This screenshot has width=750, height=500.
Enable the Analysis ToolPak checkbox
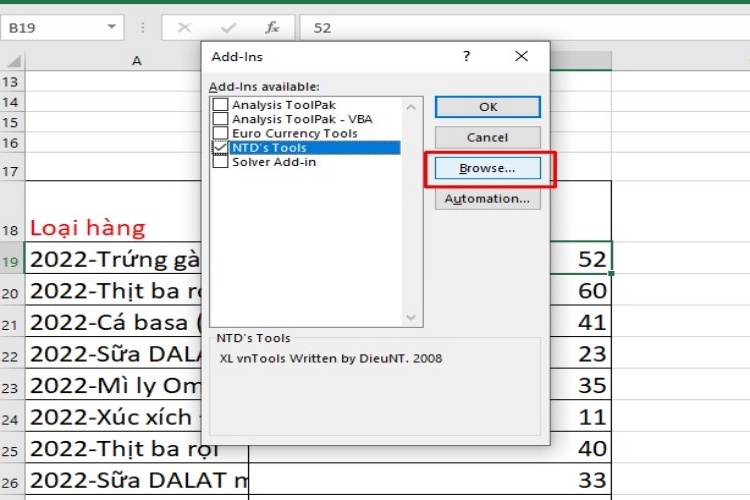[221, 105]
